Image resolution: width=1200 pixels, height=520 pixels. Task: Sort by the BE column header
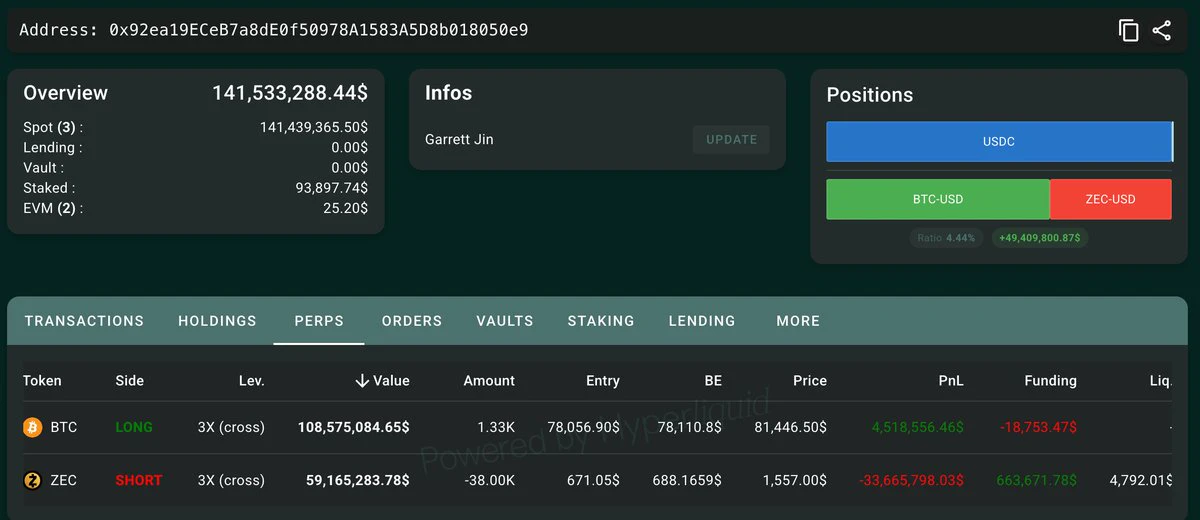[712, 380]
